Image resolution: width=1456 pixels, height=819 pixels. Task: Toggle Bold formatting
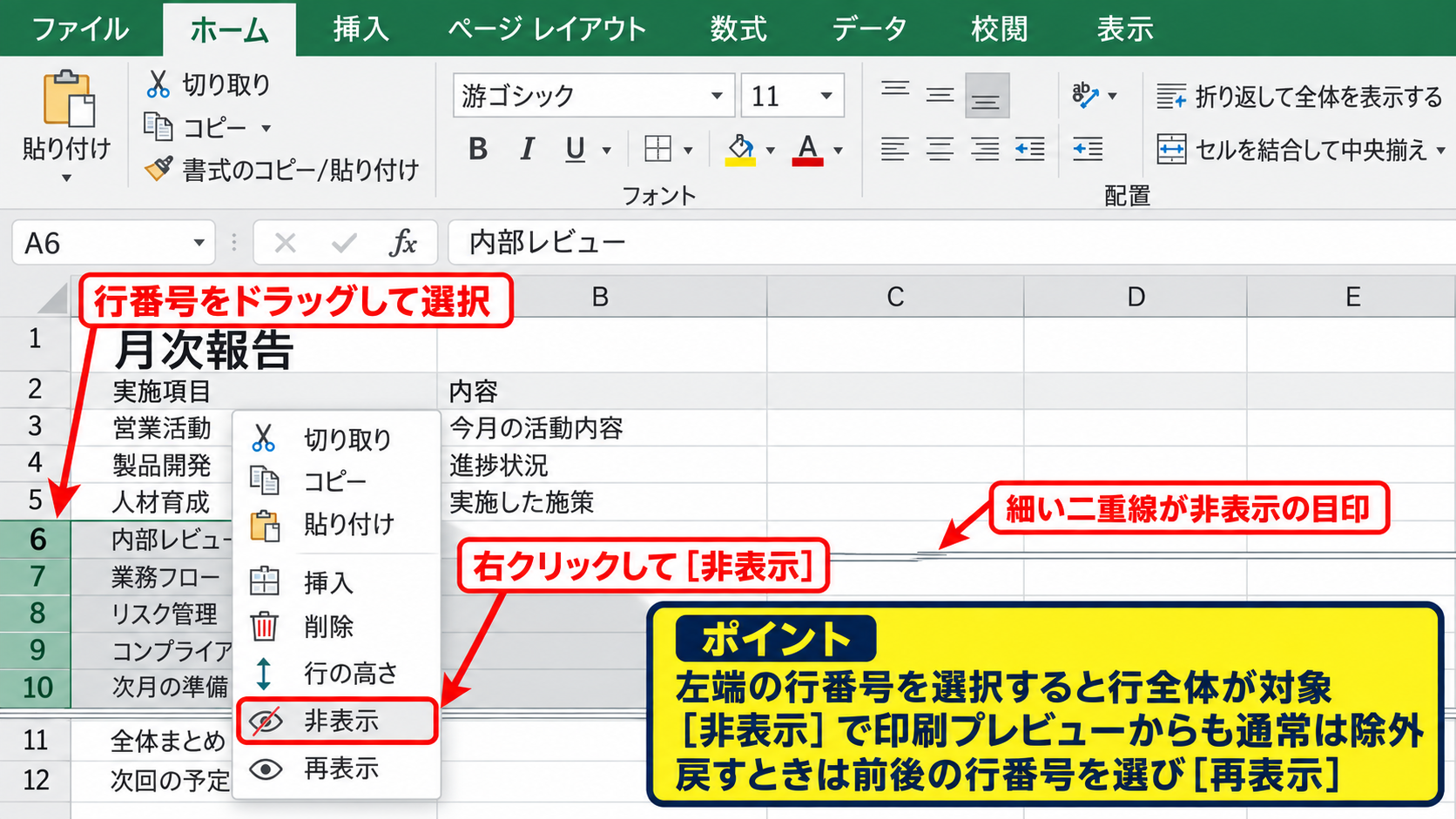pyautogui.click(x=477, y=150)
